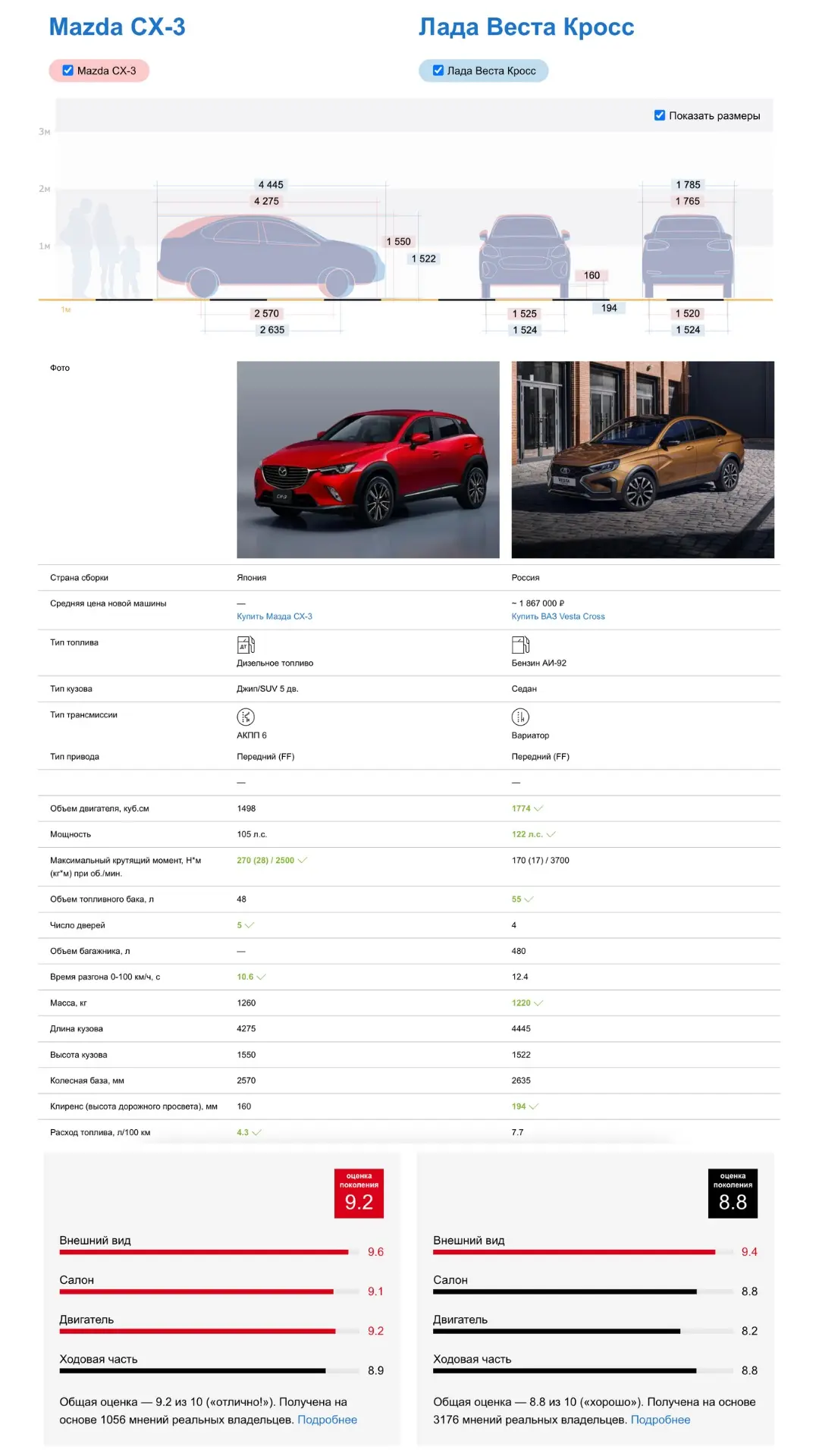Screen dimensions: 819x1456
Task: Click Mazda Двигатель 9.2 rating bar
Action: click(x=209, y=1331)
